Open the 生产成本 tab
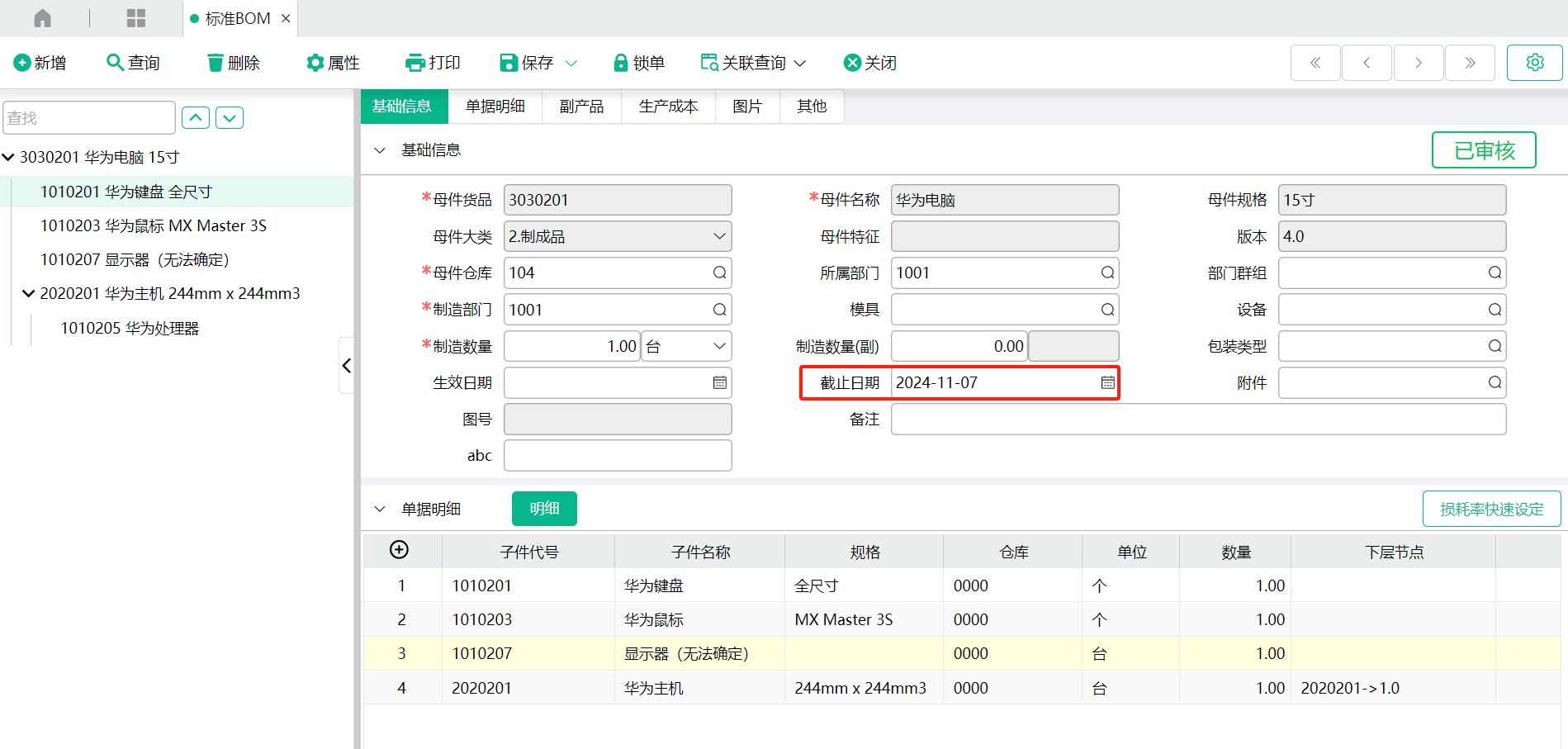Image resolution: width=1568 pixels, height=749 pixels. click(668, 106)
